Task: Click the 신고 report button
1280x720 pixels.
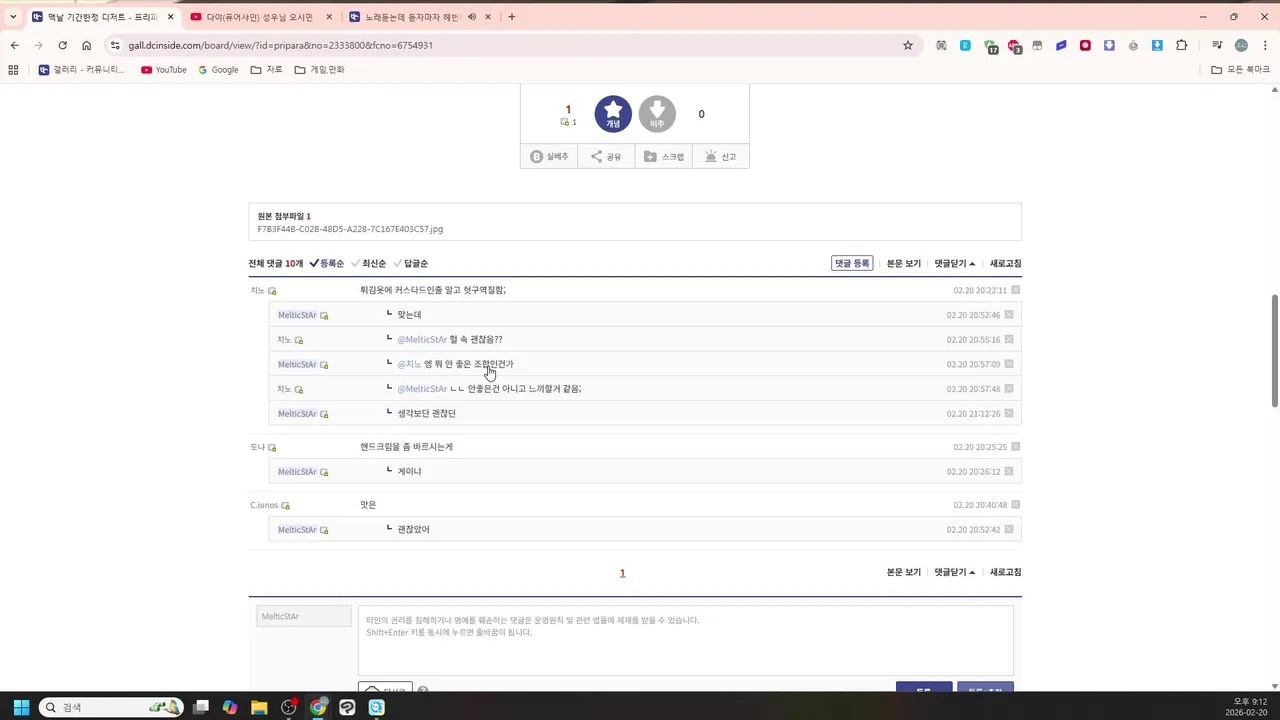Action: (x=720, y=157)
